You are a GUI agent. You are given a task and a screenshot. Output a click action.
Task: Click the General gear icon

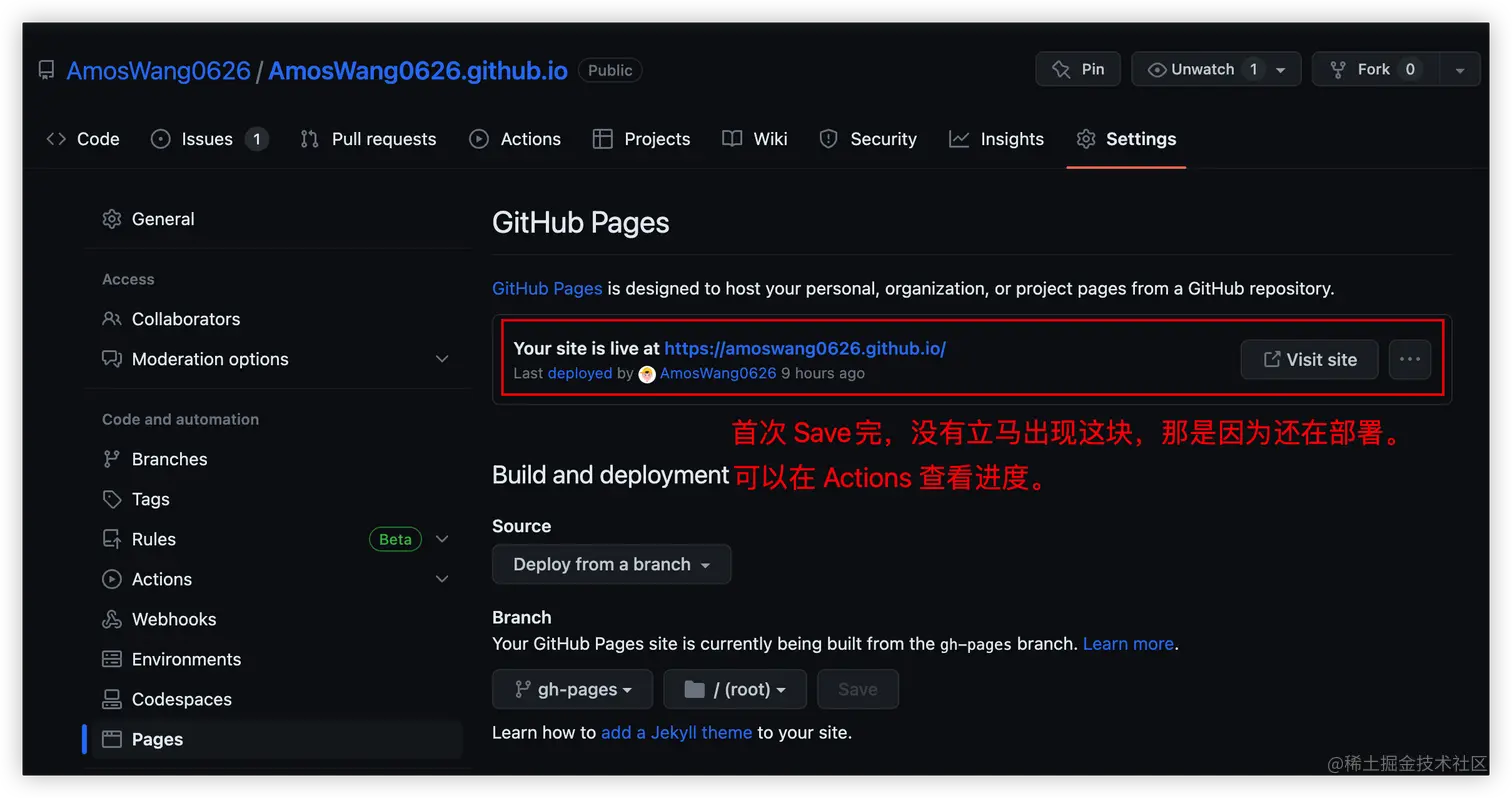(112, 218)
